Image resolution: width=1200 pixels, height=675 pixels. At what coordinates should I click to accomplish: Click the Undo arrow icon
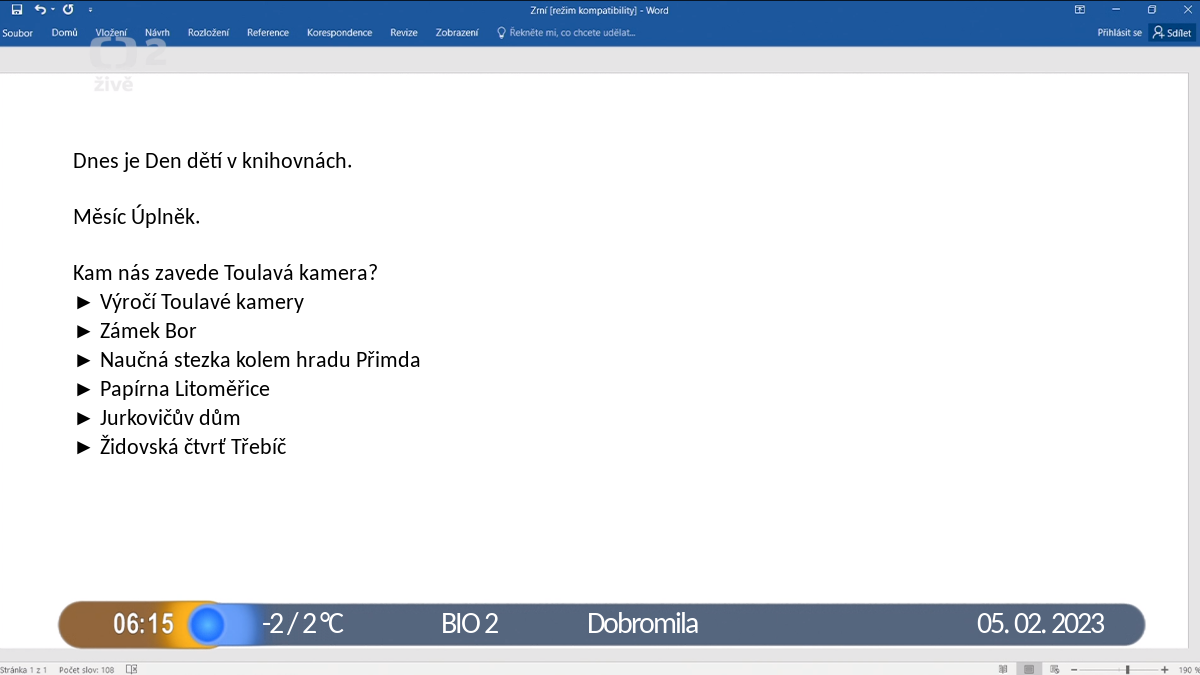coord(39,10)
